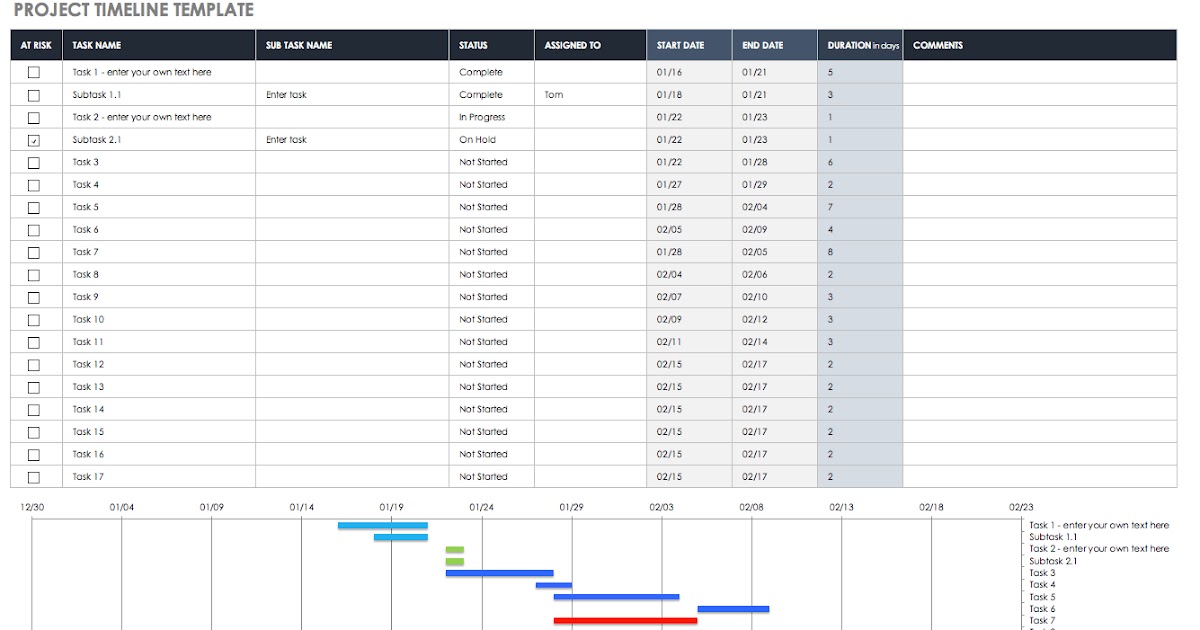The width and height of the screenshot is (1200, 630).
Task: Tick the At Risk checkbox for Task 17
Action: tap(34, 477)
